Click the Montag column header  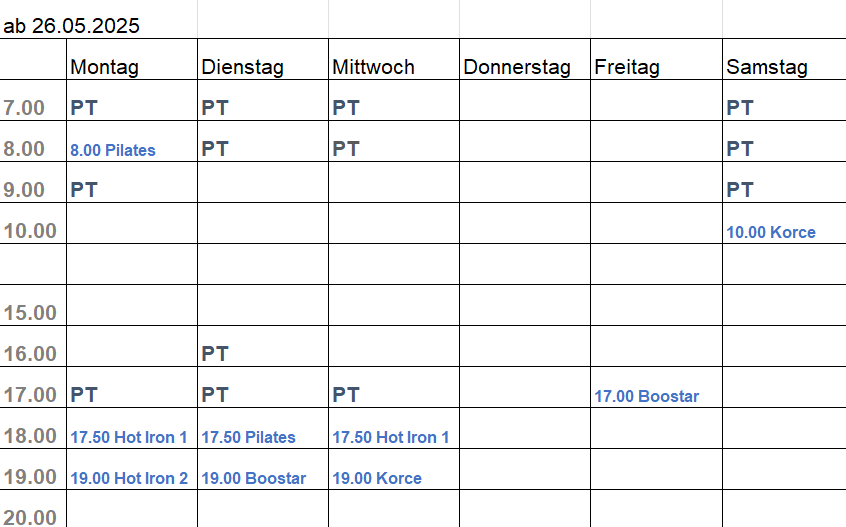132,59
